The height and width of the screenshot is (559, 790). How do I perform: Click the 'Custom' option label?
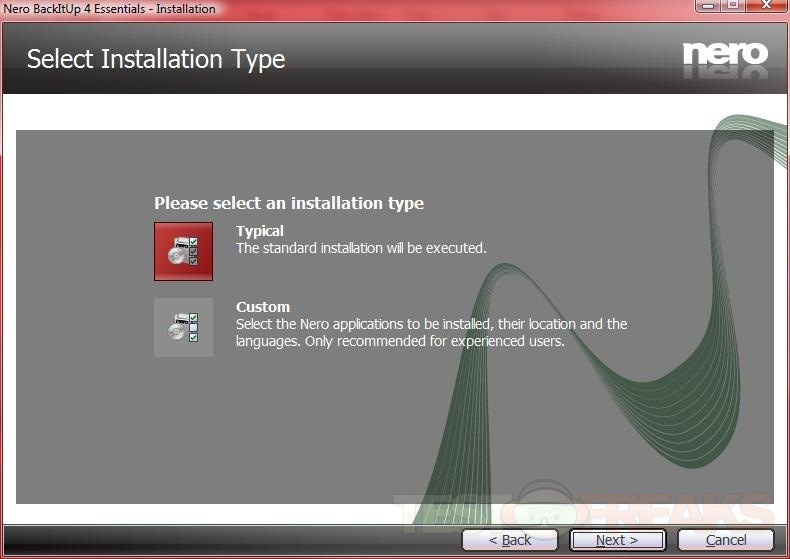coord(263,307)
